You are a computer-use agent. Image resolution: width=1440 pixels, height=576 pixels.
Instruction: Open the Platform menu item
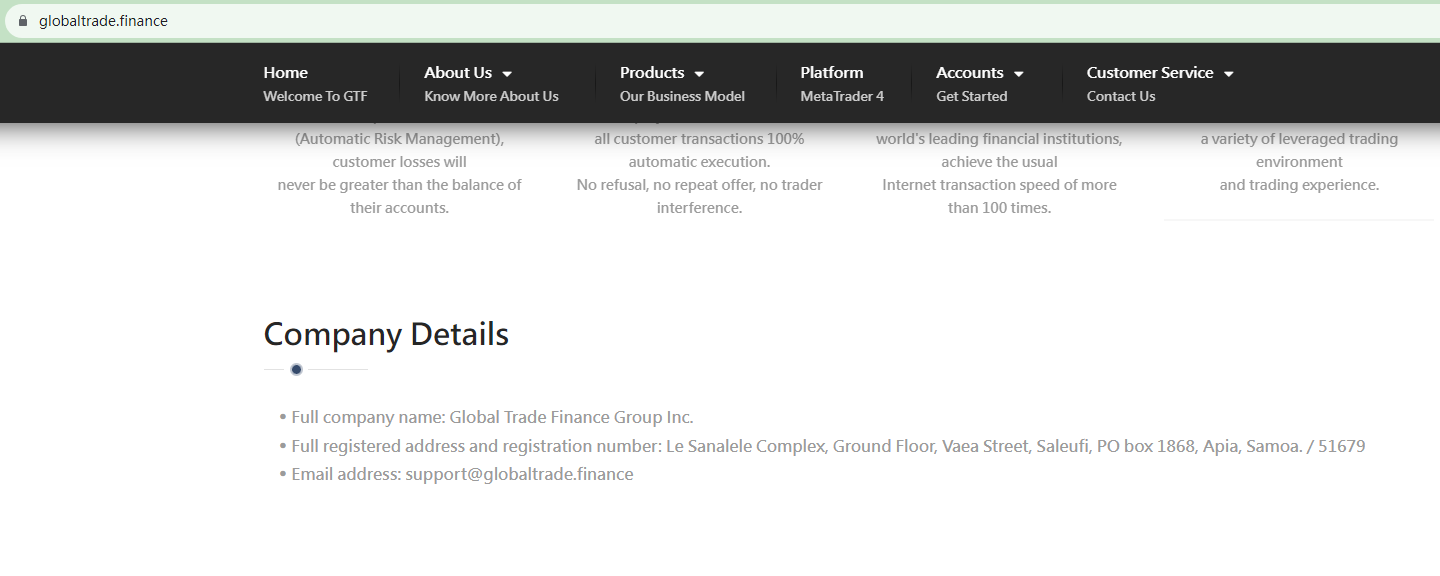831,72
